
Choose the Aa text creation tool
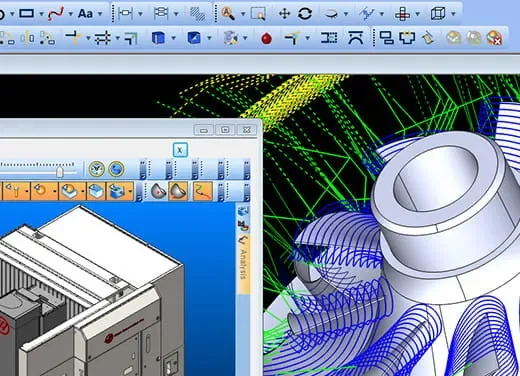[85, 14]
